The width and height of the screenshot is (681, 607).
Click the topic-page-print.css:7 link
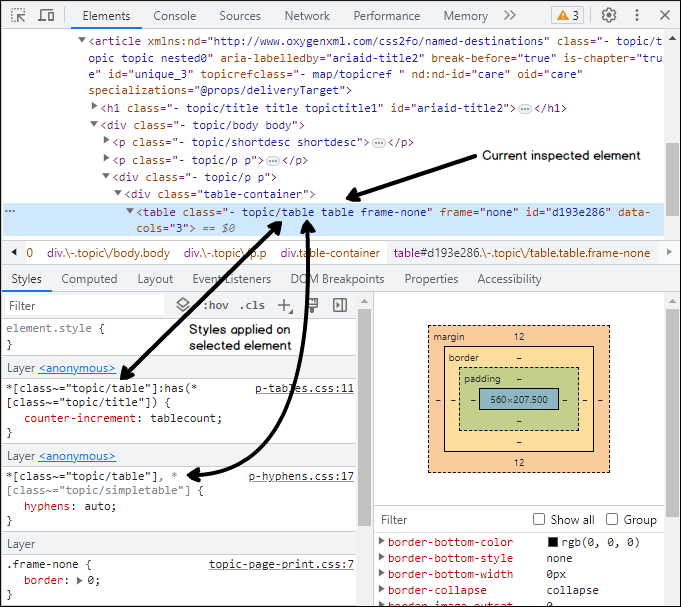[x=281, y=564]
